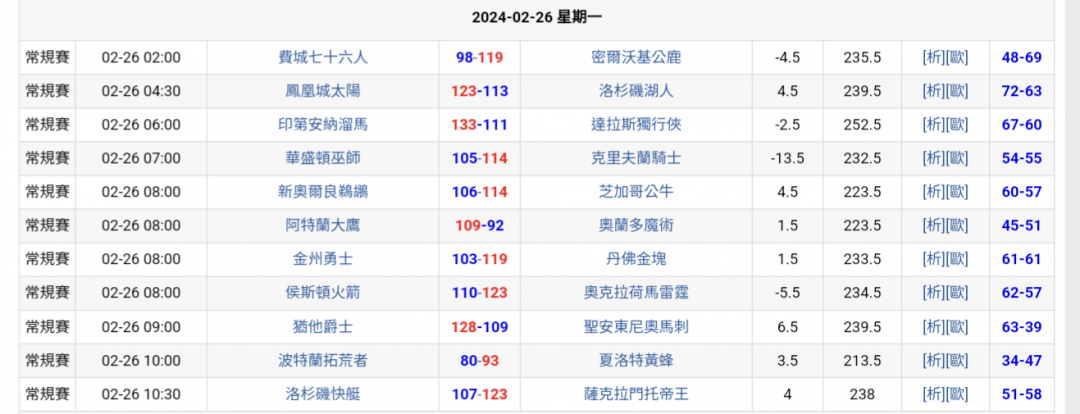This screenshot has height=414, width=1080.
Task: Open the 奧蘭多魔術 team link
Action: click(636, 225)
